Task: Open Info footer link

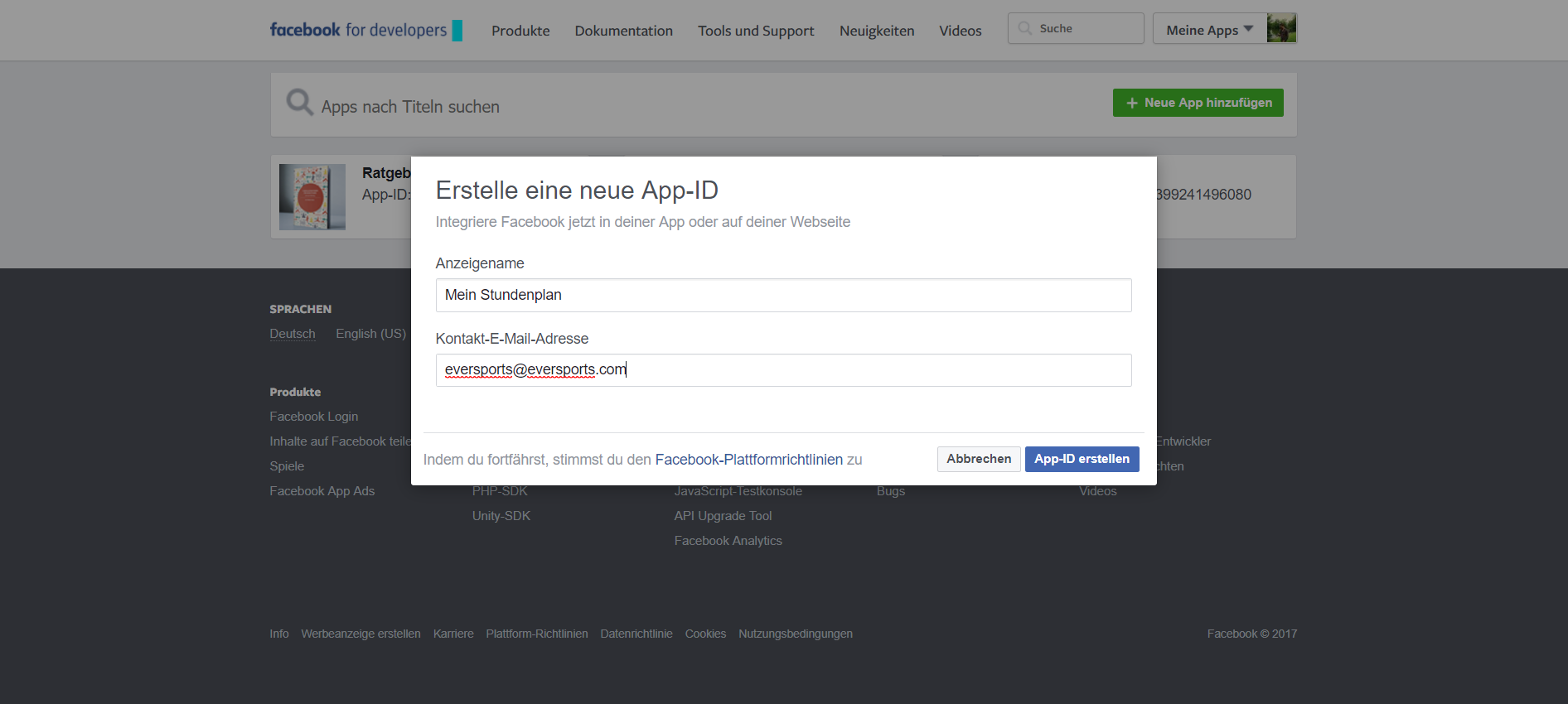Action: pyautogui.click(x=279, y=634)
